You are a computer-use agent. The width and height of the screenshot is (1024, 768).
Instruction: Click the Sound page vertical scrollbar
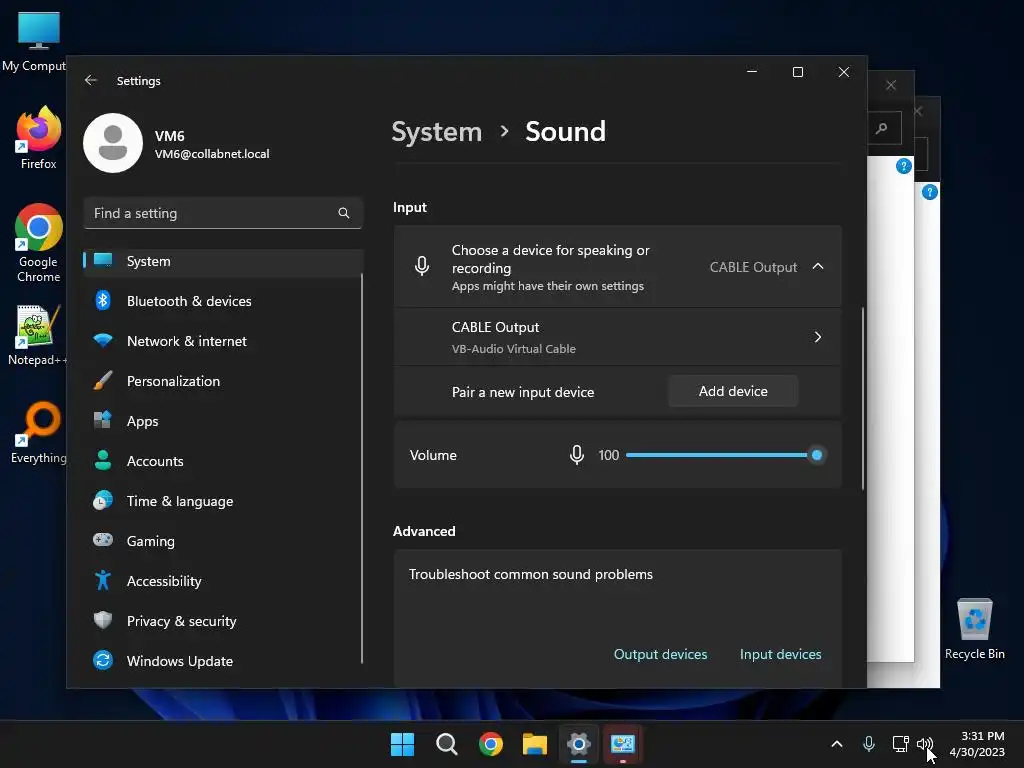863,398
